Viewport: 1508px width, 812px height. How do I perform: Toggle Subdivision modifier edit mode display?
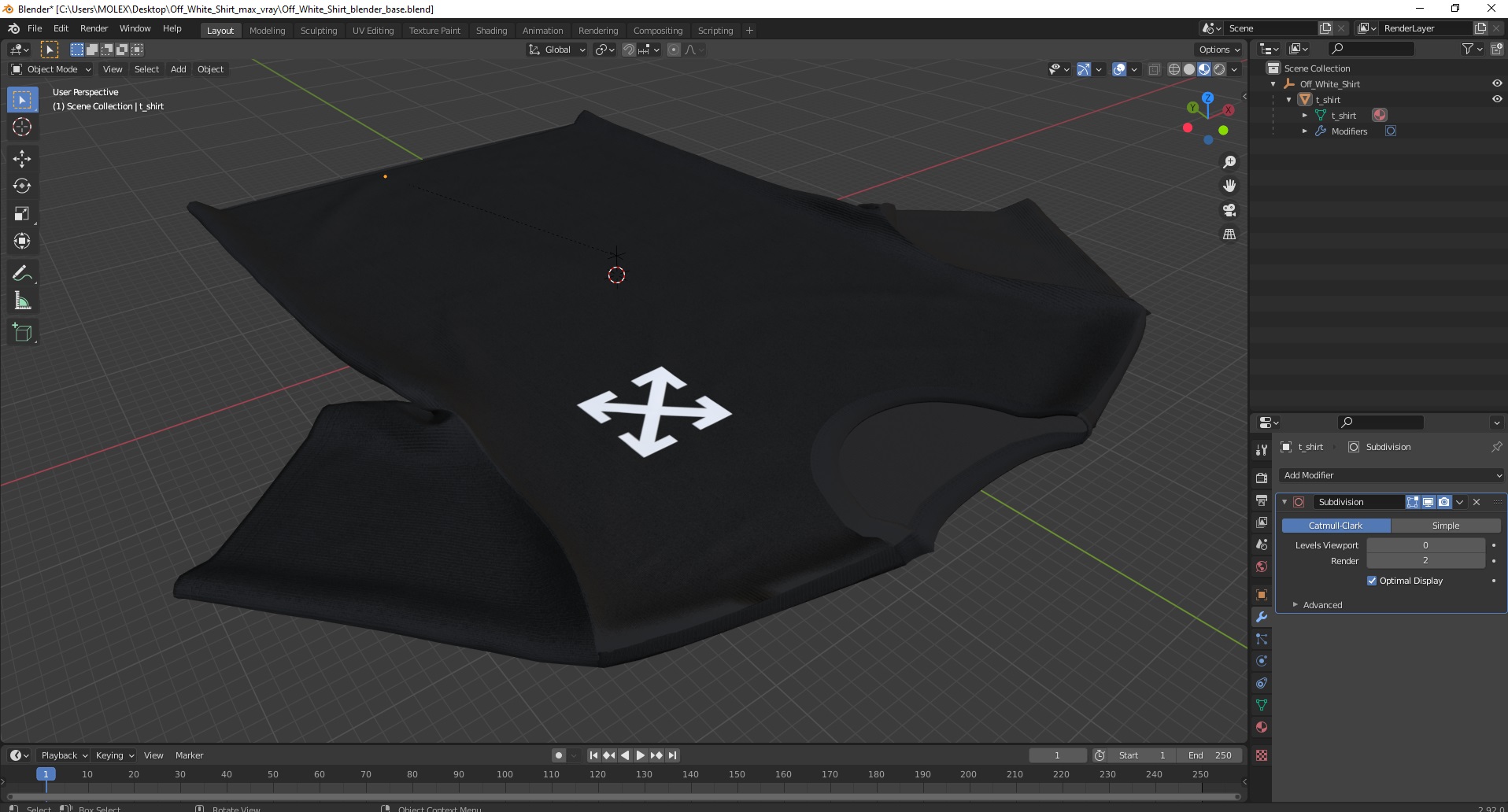(x=1413, y=502)
